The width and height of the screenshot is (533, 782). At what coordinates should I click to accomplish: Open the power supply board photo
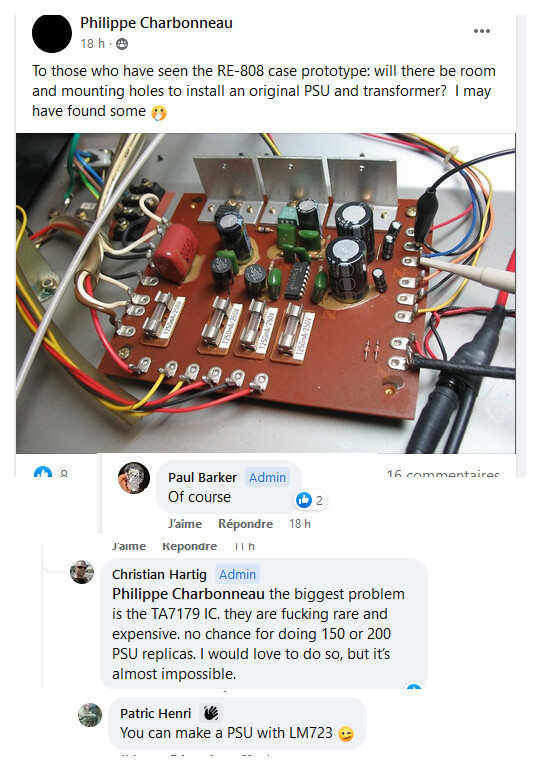point(266,293)
